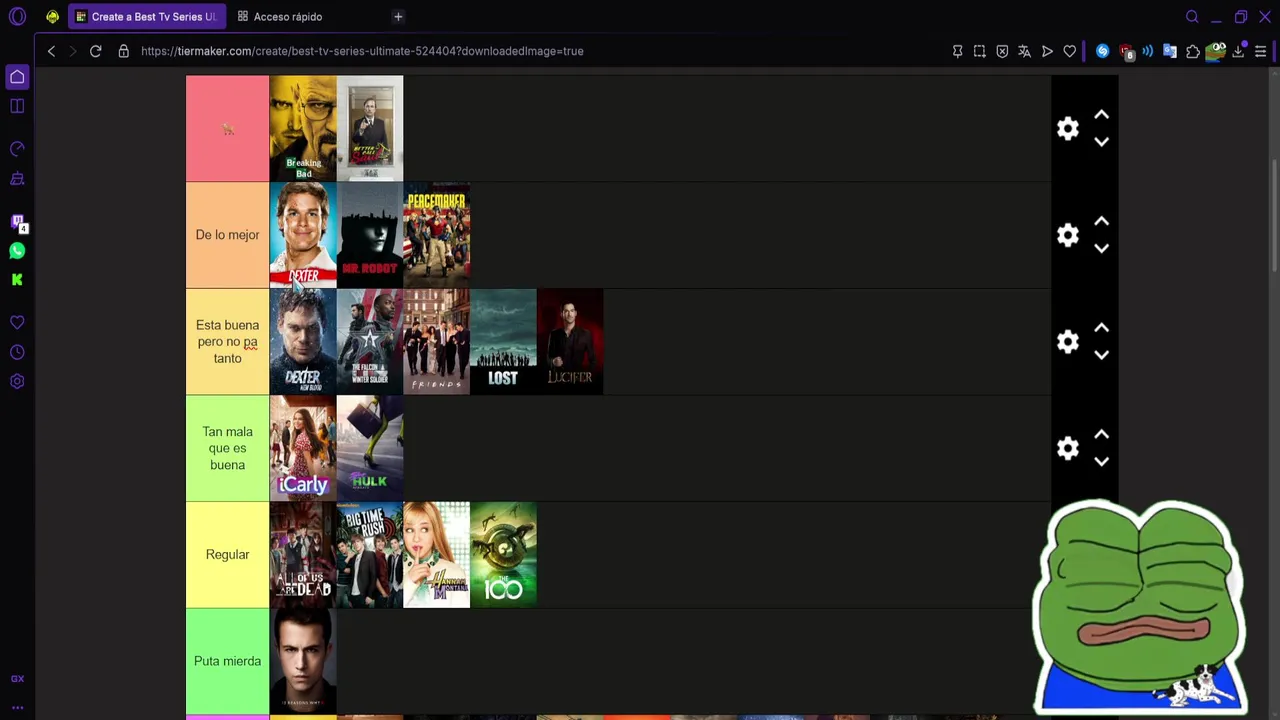
Task: Move Esta buena pero no pa tanto down
Action: tap(1101, 355)
